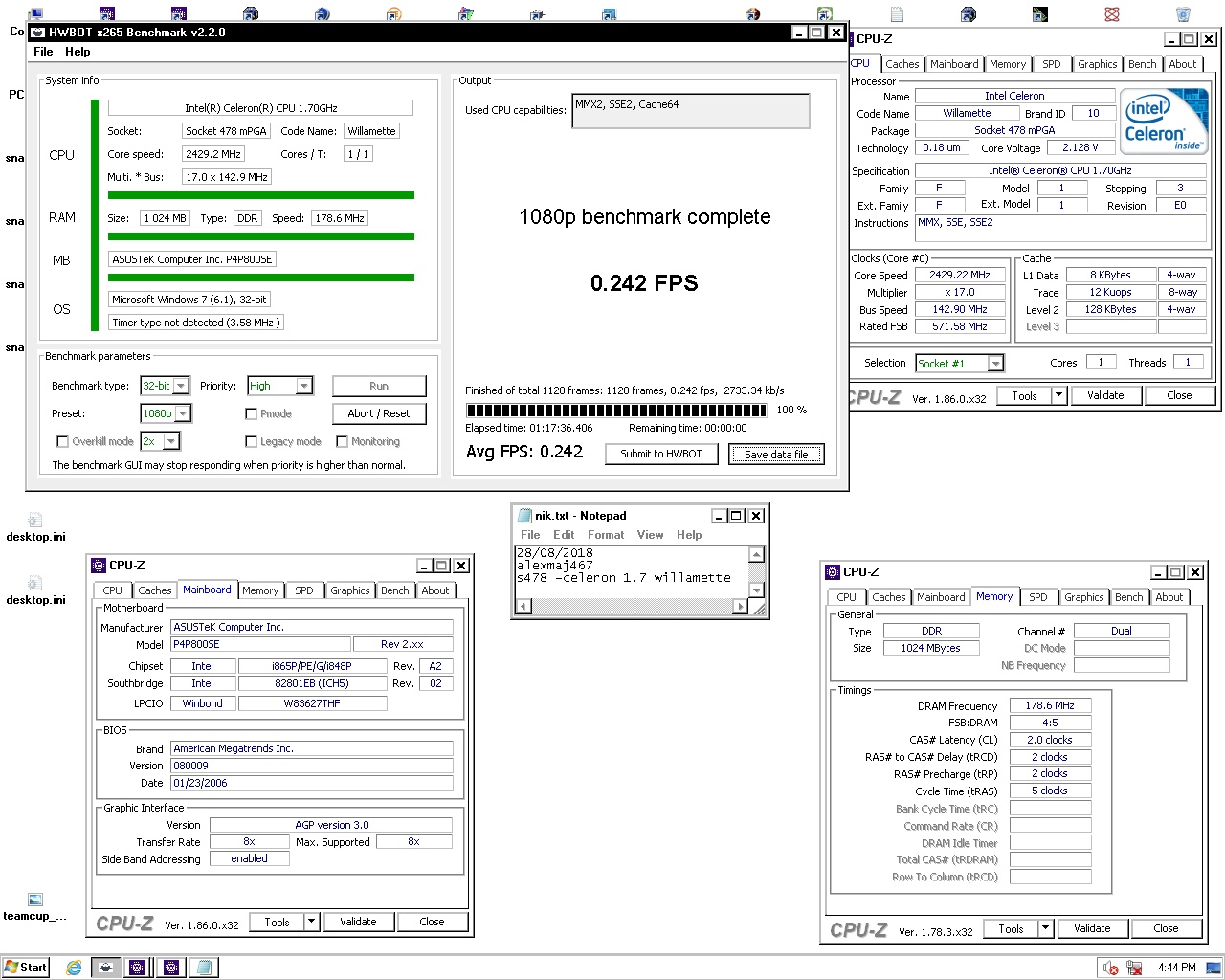Open the Preset 1080p dropdown
This screenshot has height=980, width=1225.
[183, 413]
